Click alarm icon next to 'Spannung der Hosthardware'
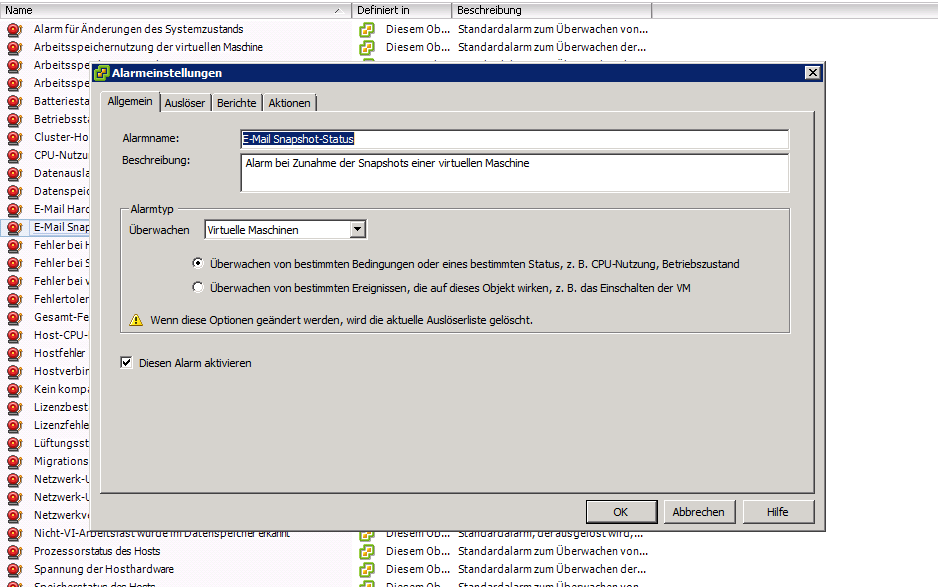This screenshot has height=587, width=938. point(14,570)
